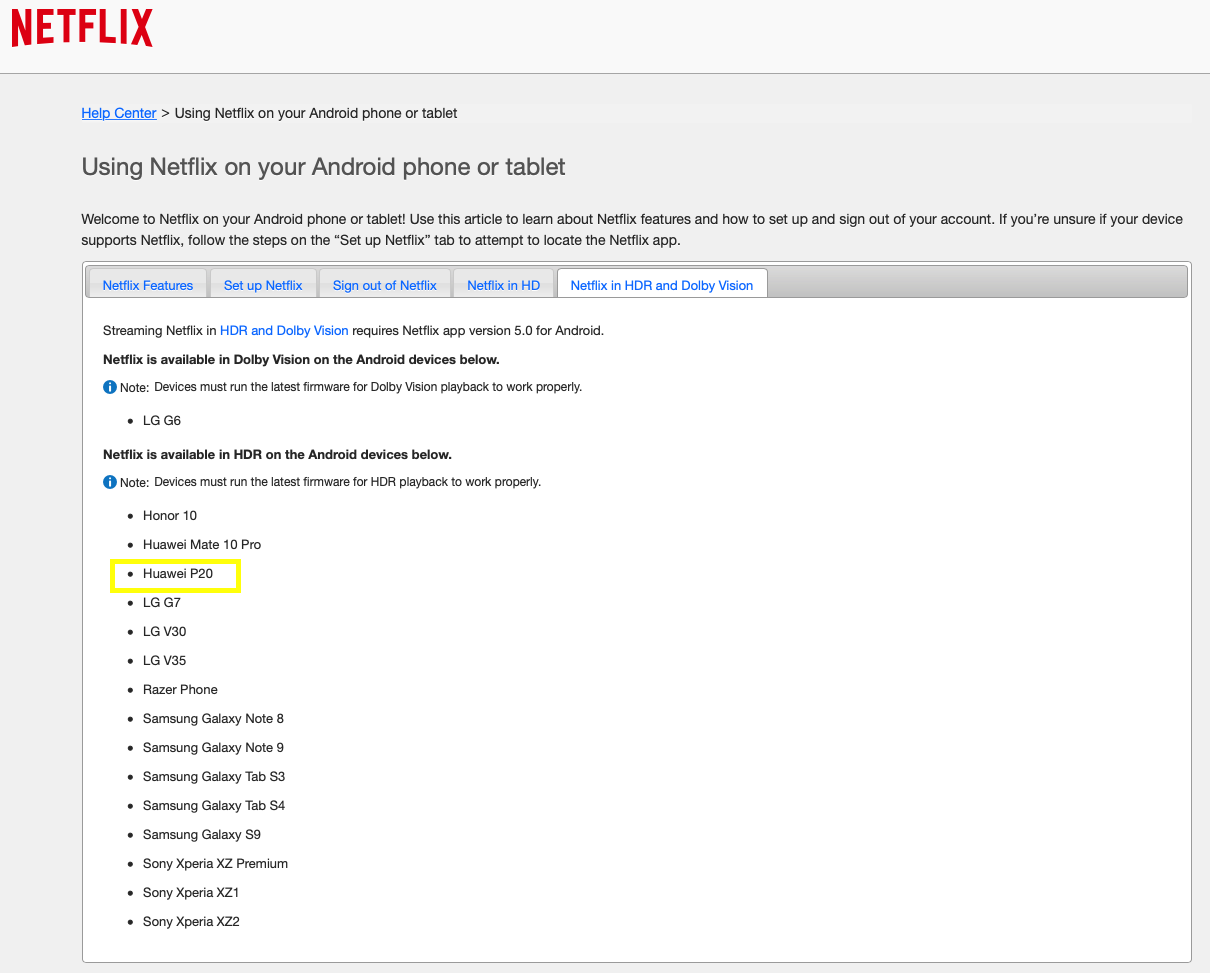
Task: Select Netflix in HDR and Dolby Vision tab
Action: pos(662,285)
